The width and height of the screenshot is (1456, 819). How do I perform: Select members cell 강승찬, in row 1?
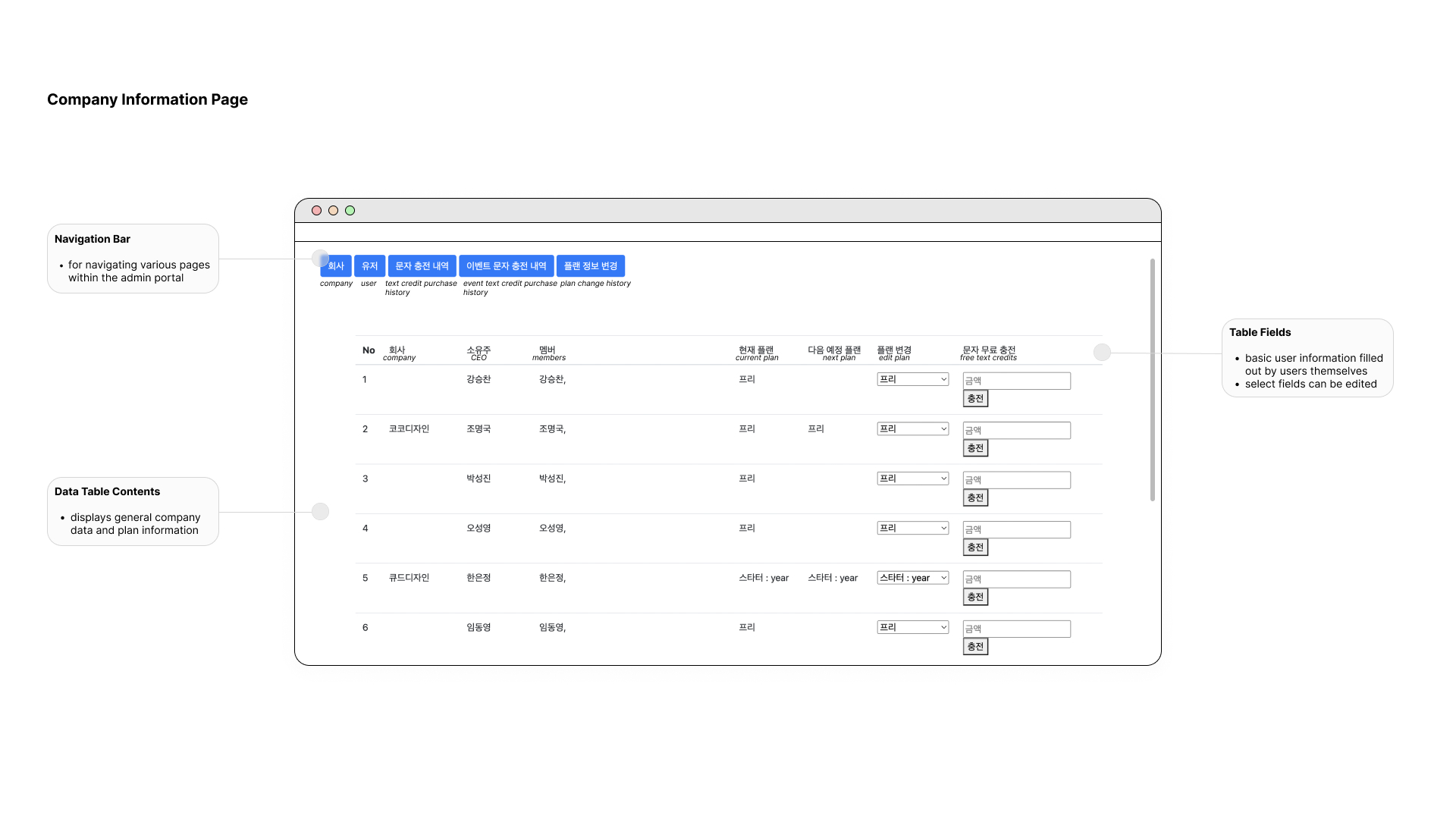point(552,379)
